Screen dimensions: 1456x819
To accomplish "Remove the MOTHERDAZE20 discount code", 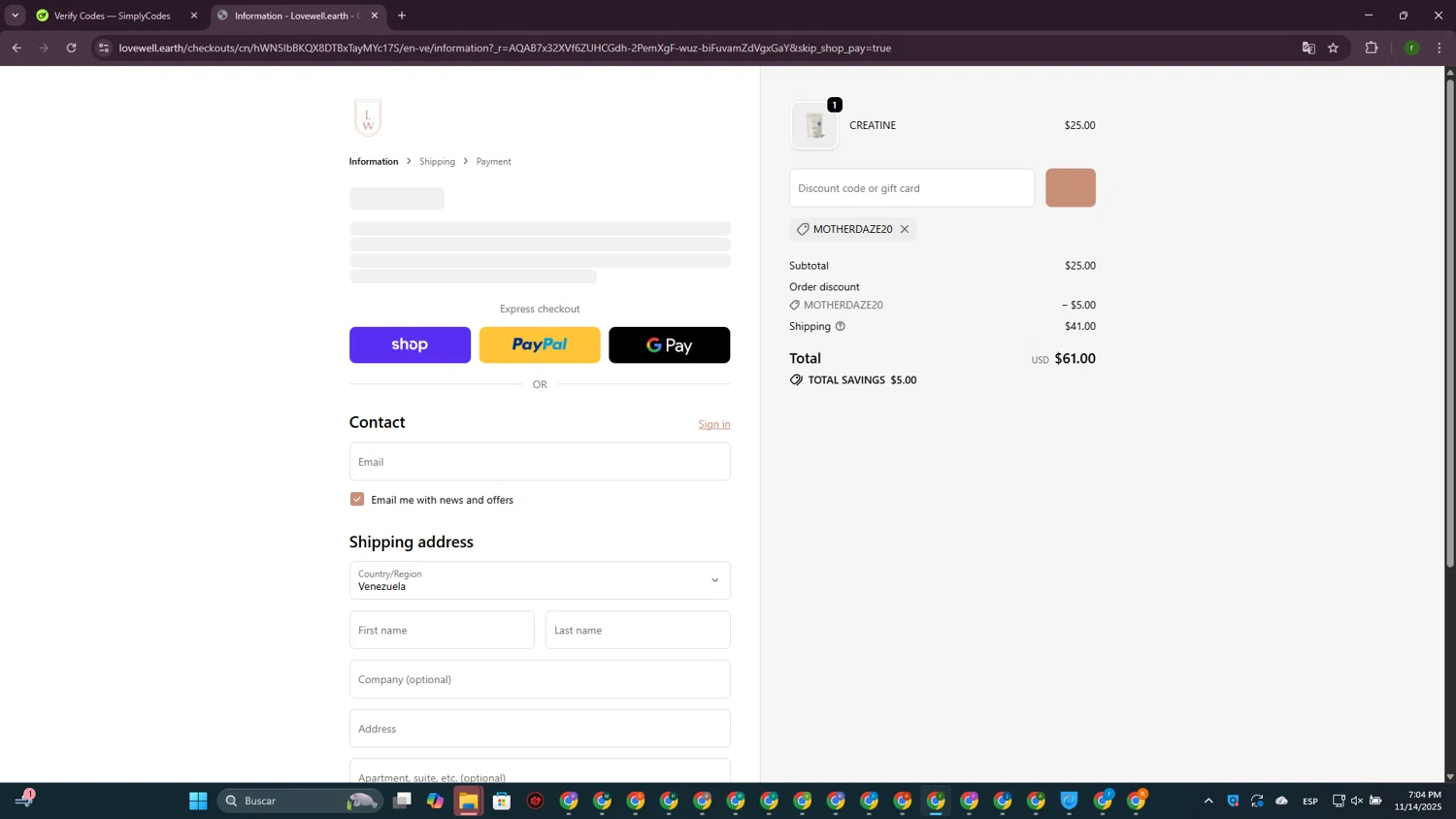I will click(x=905, y=229).
